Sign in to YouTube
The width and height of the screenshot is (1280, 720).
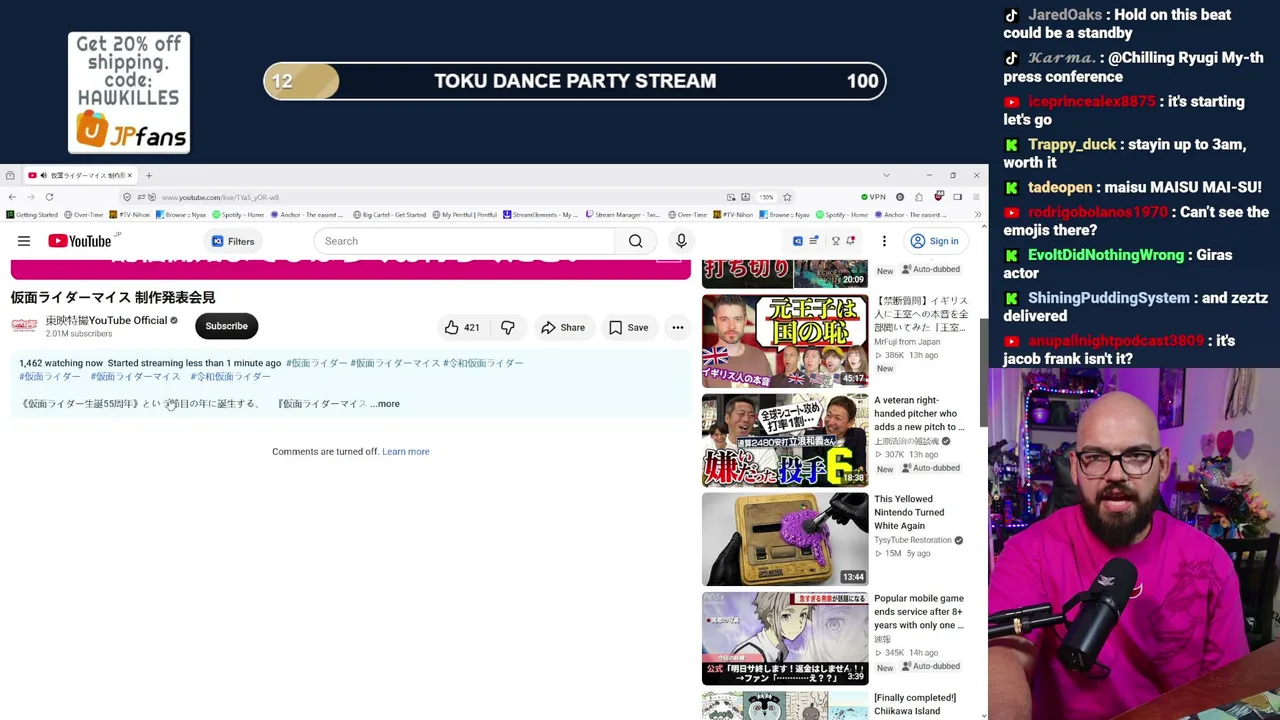pos(934,241)
